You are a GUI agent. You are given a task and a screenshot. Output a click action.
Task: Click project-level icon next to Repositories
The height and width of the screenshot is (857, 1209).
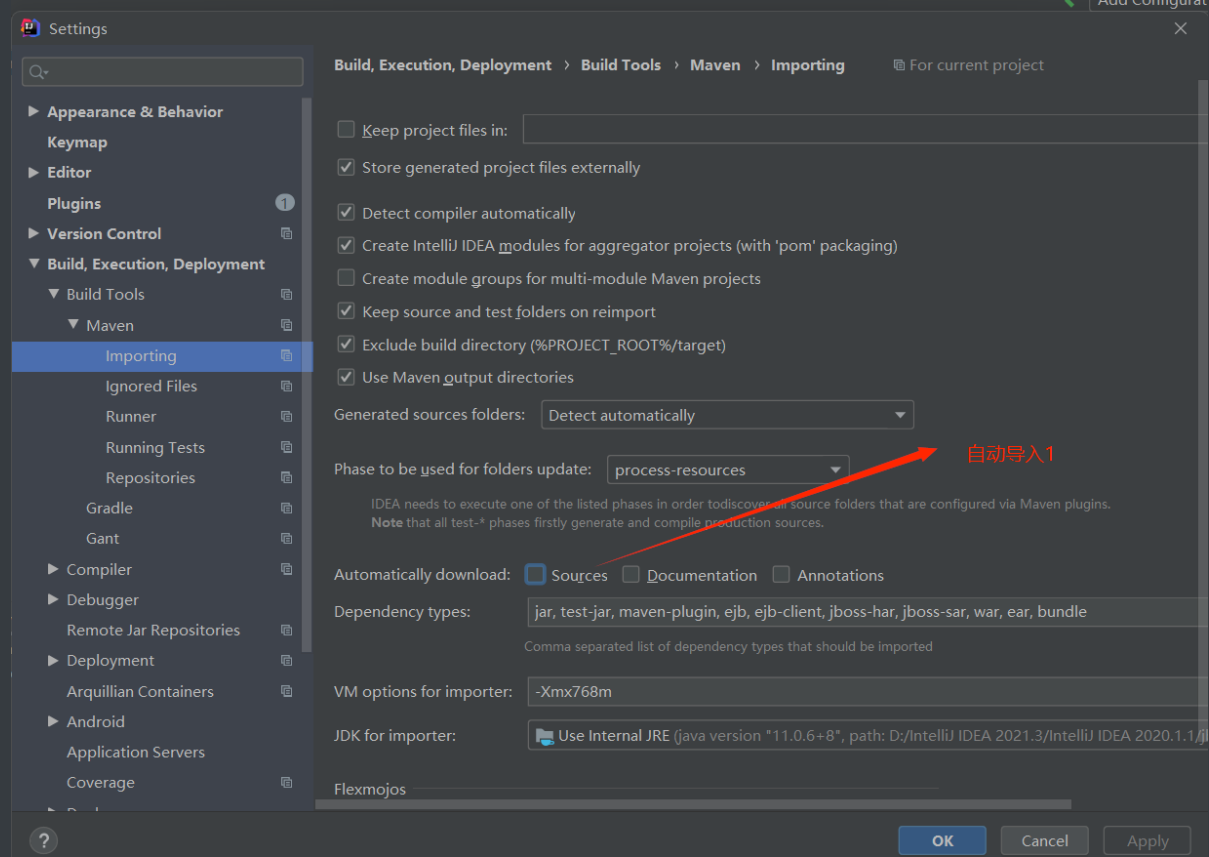[287, 478]
